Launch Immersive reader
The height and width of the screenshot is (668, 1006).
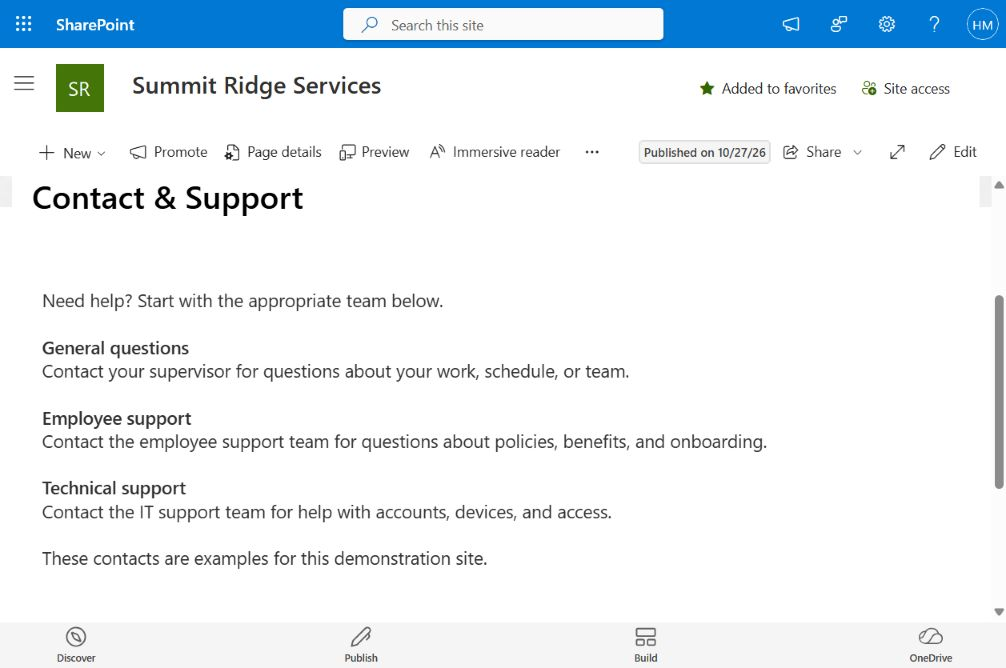495,152
